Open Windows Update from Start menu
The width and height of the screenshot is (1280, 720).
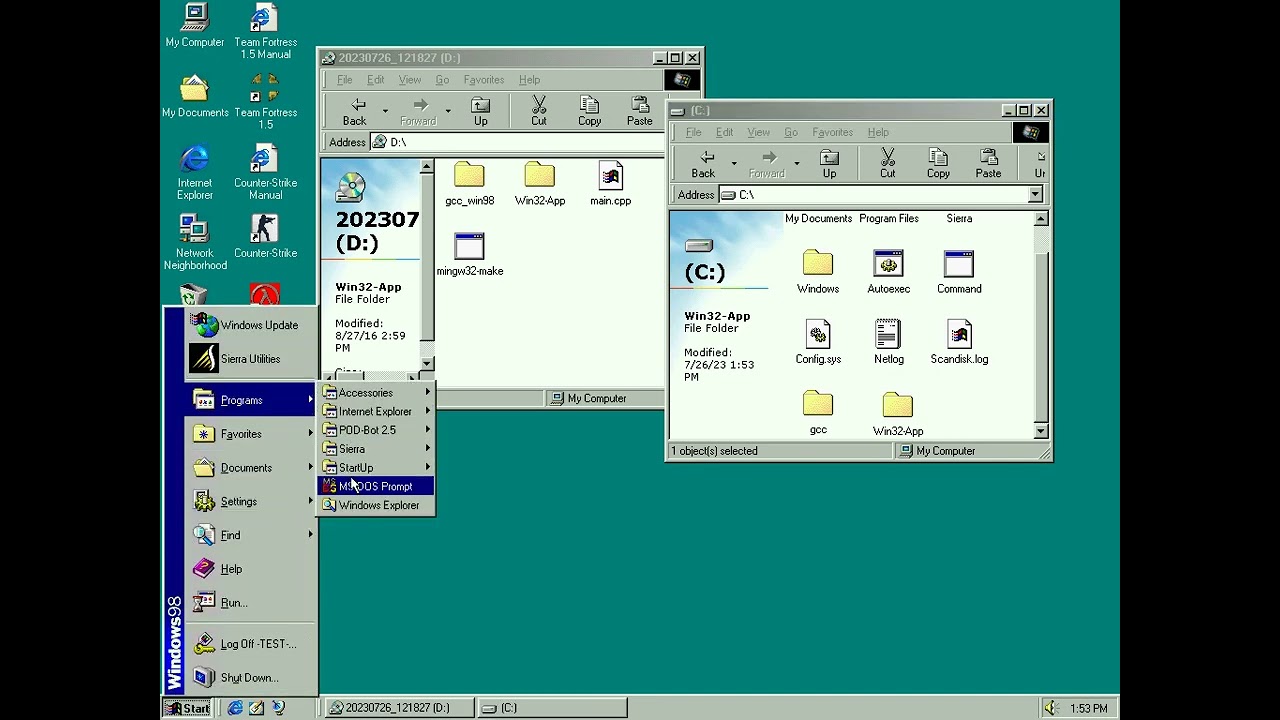pyautogui.click(x=251, y=325)
